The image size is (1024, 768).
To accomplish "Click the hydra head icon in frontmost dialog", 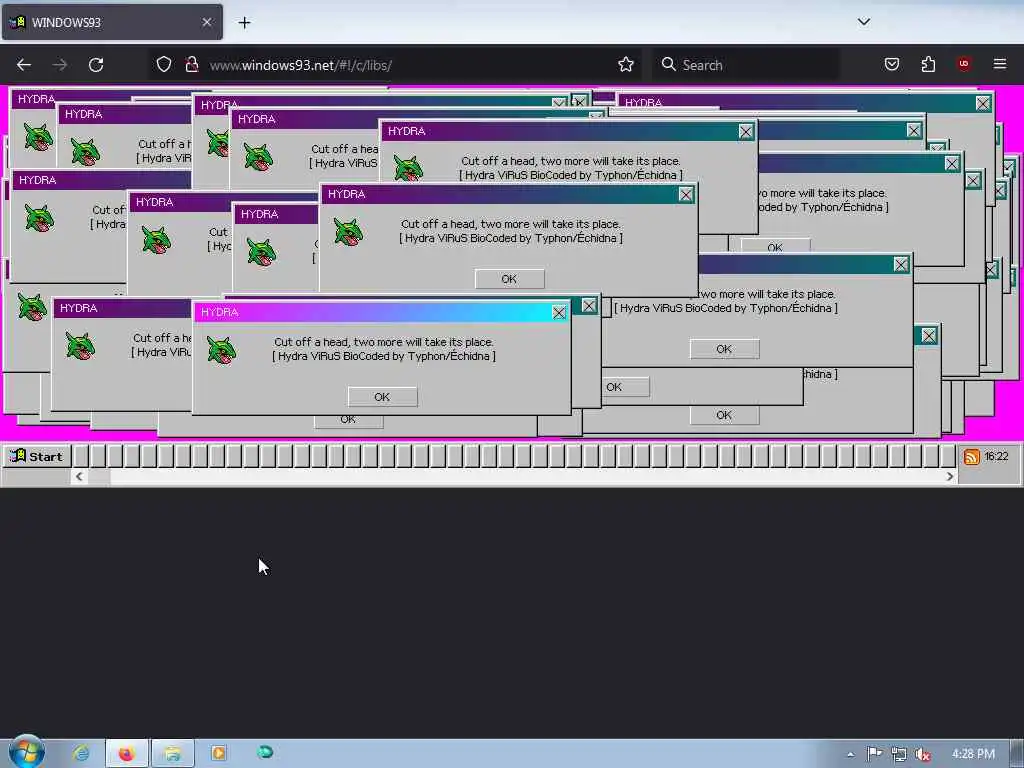I will click(221, 350).
